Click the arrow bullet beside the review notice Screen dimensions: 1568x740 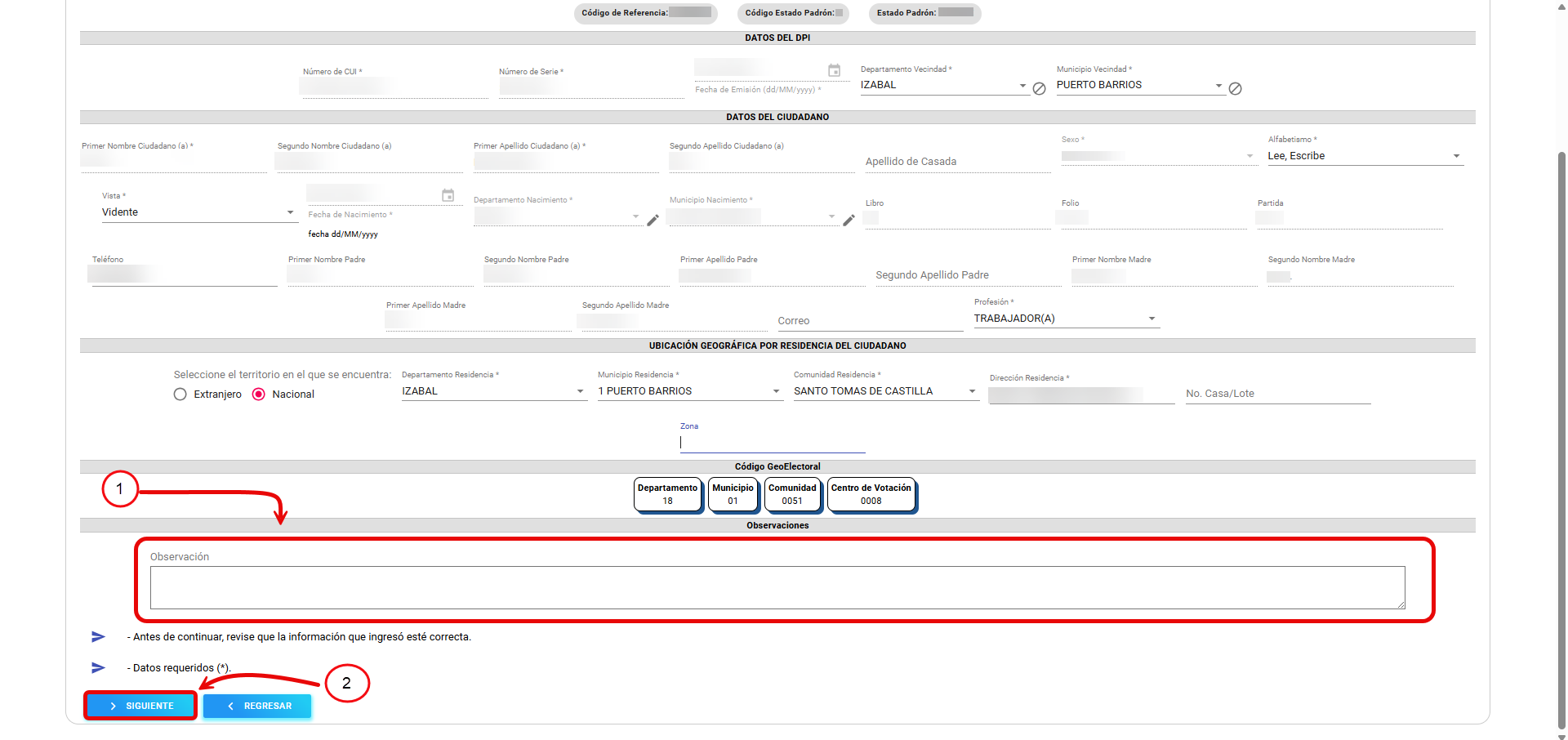99,637
